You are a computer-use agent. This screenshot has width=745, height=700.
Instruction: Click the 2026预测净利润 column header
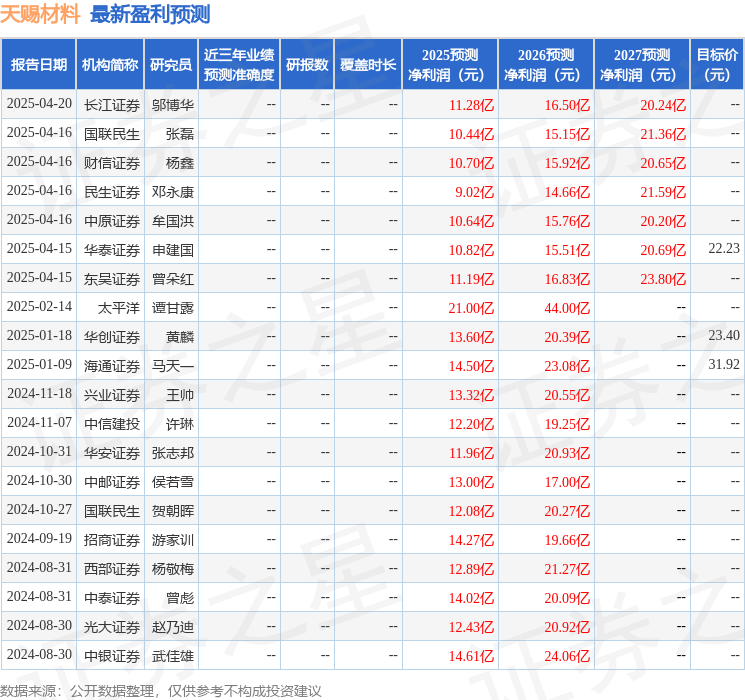point(546,65)
